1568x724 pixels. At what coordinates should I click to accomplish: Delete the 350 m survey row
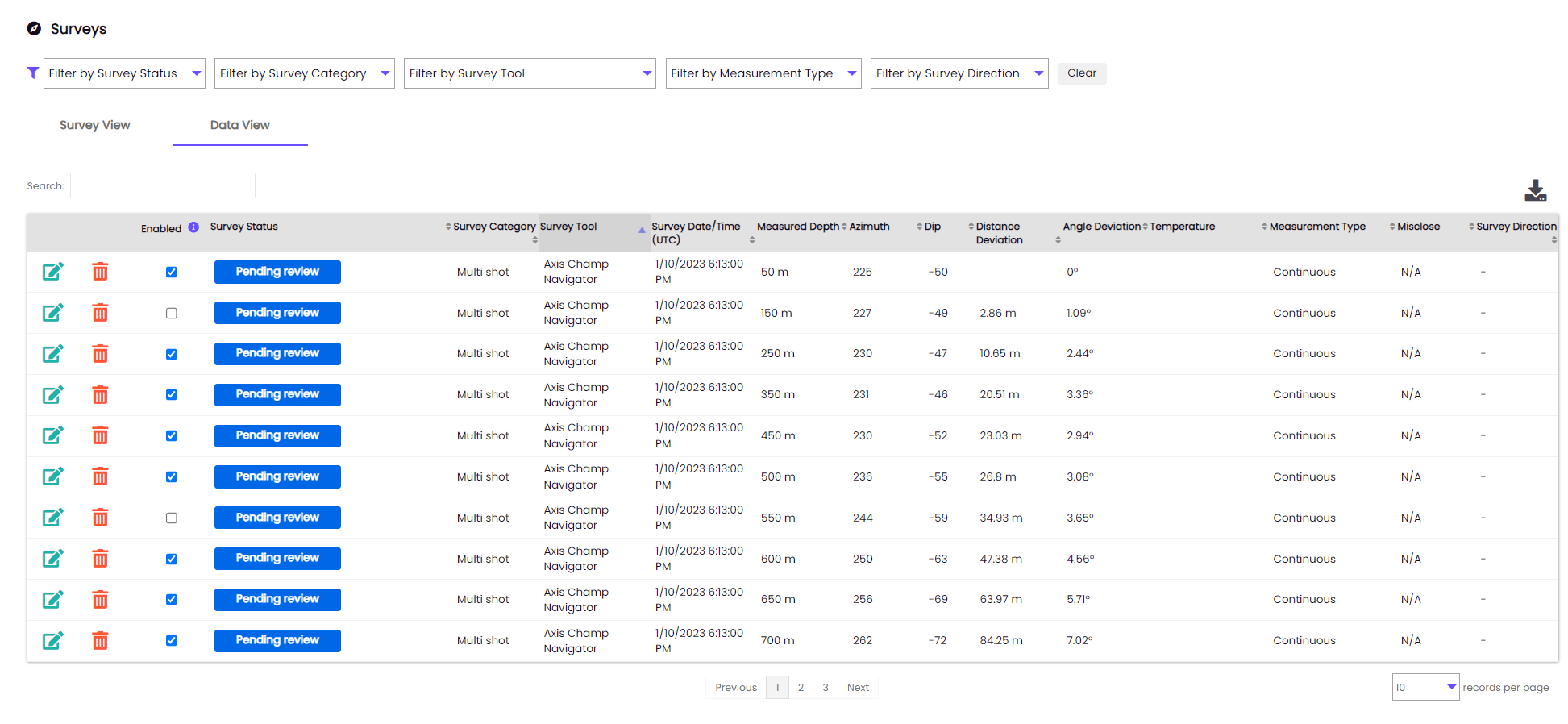click(100, 394)
